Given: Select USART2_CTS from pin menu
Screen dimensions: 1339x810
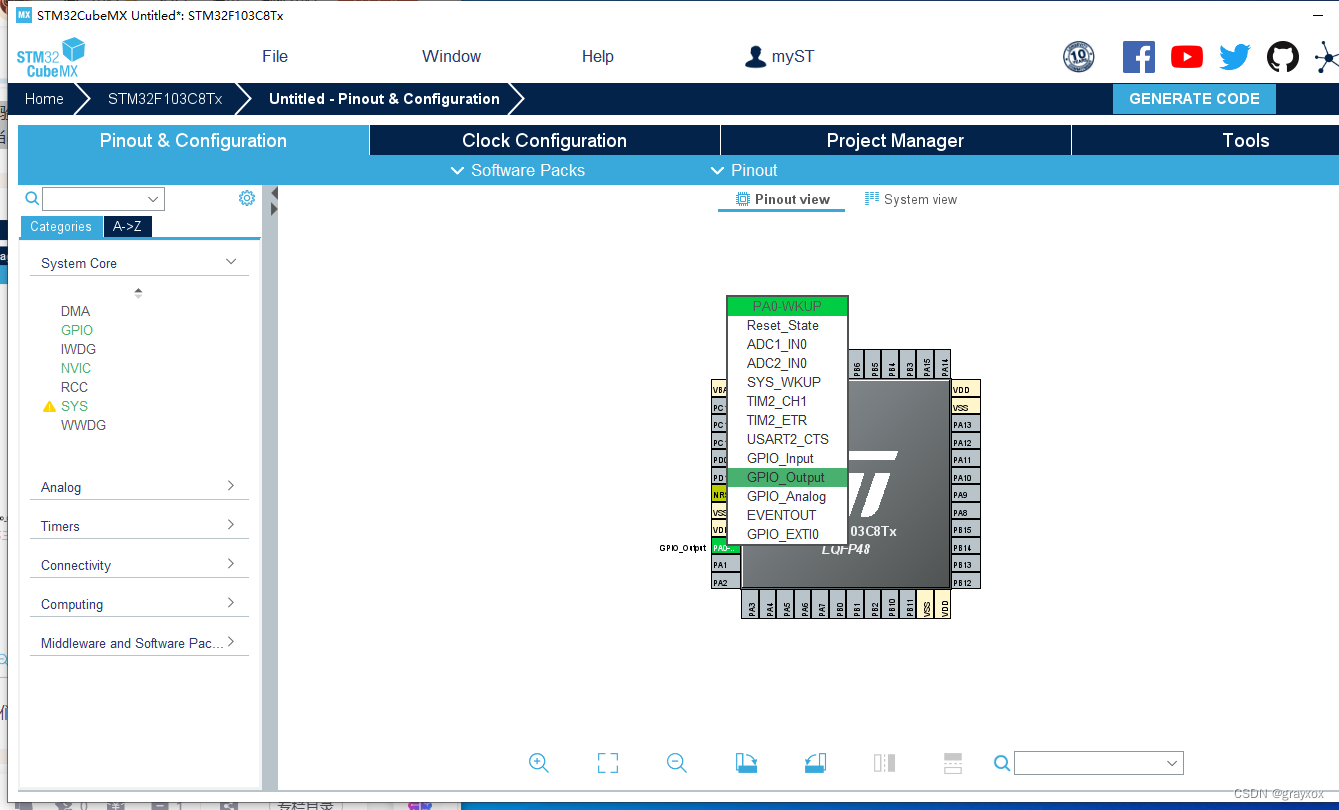Looking at the screenshot, I should click(787, 440).
